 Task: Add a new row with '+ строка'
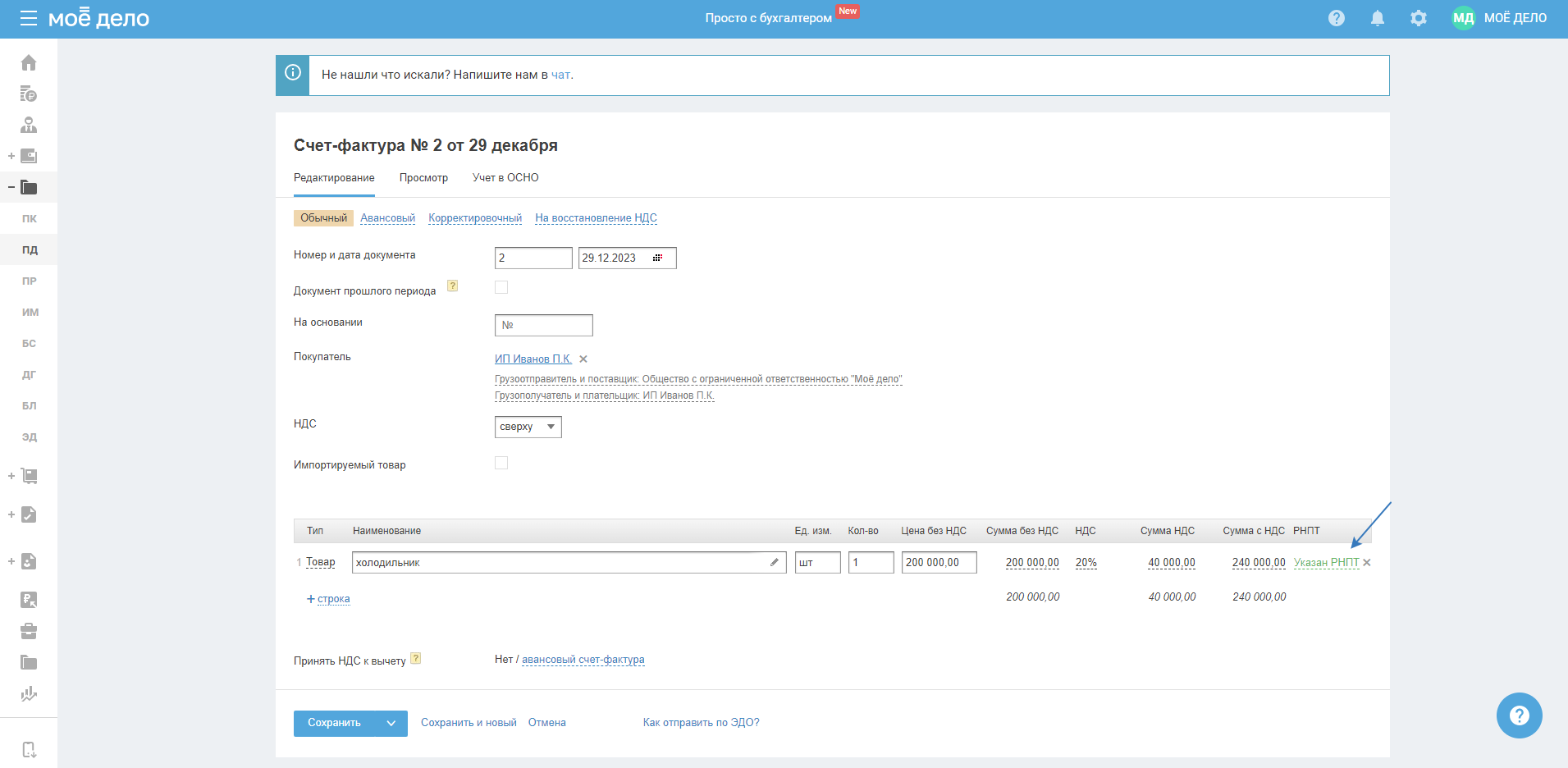[329, 599]
